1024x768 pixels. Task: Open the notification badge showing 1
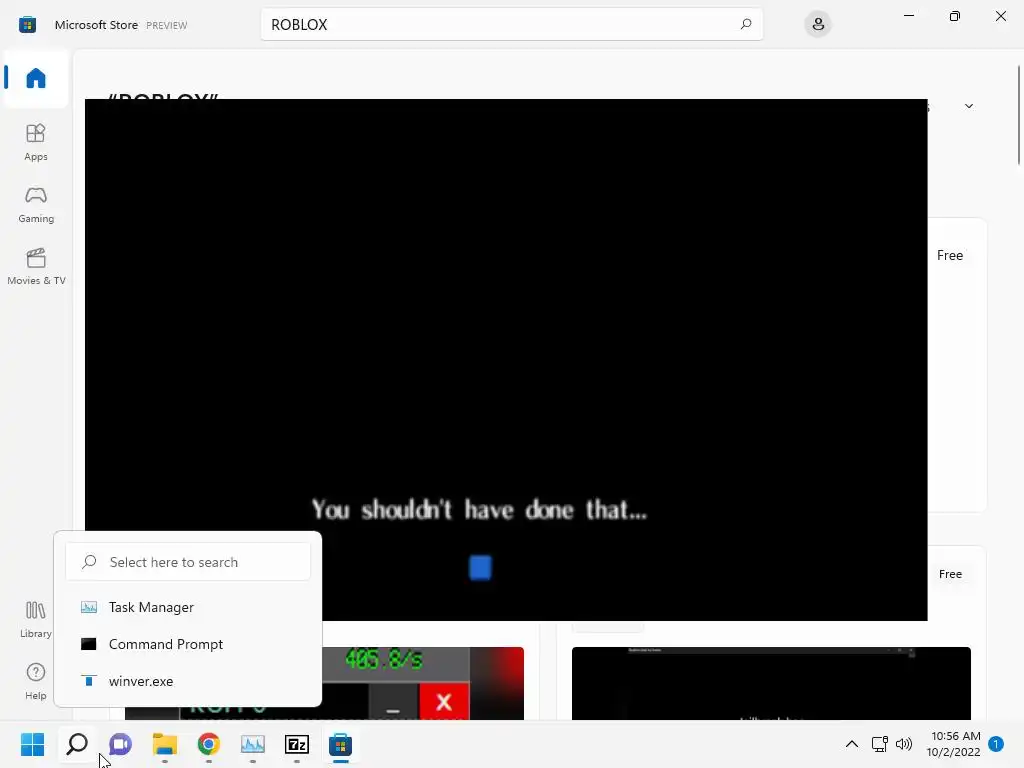tap(996, 744)
